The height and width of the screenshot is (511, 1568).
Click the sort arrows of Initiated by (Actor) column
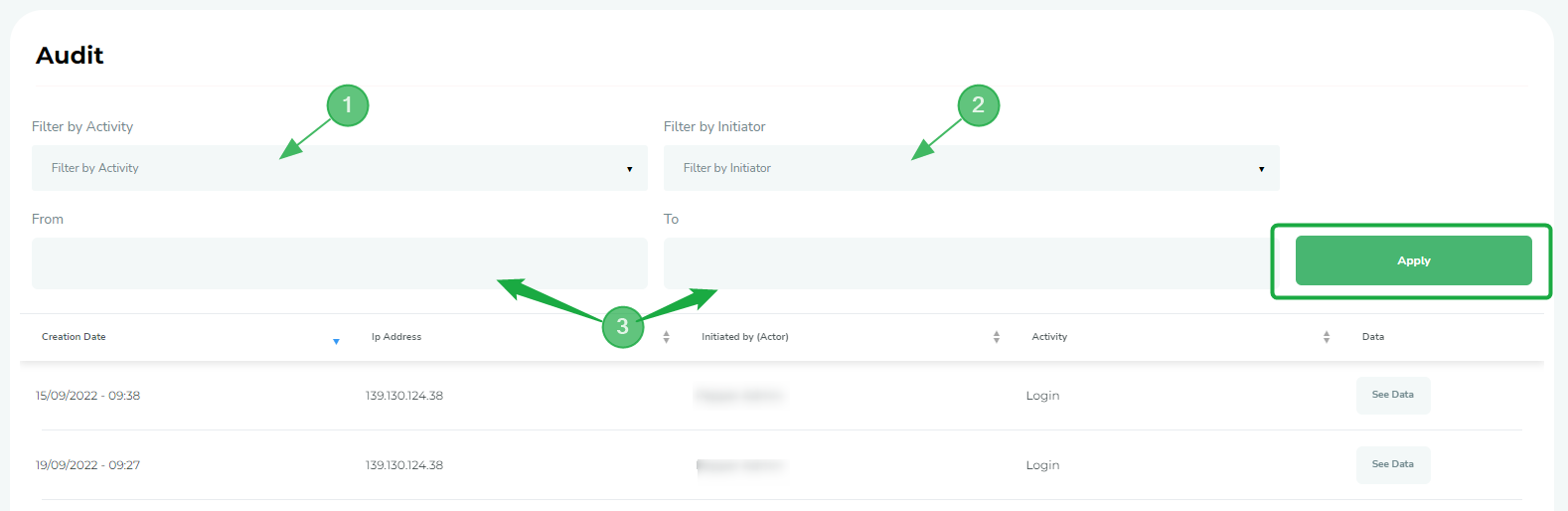[996, 337]
